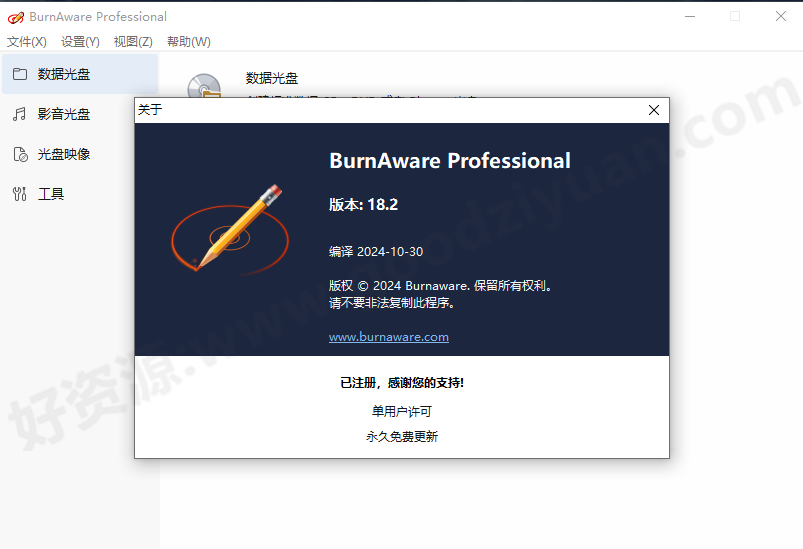The width and height of the screenshot is (803, 549).
Task: Click the 数据光盘 heading in main panel
Action: pyautogui.click(x=271, y=78)
